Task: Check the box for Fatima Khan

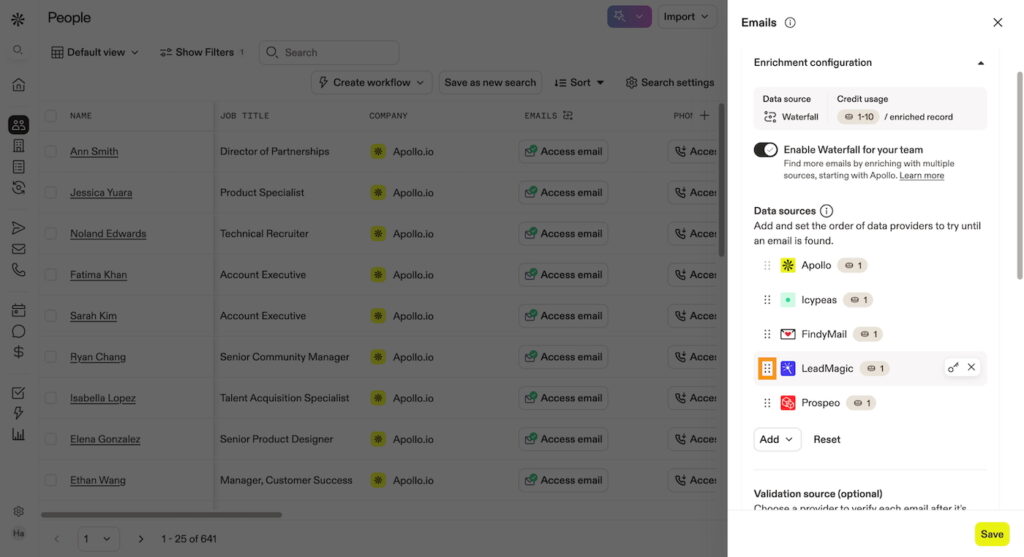Action: [x=50, y=275]
